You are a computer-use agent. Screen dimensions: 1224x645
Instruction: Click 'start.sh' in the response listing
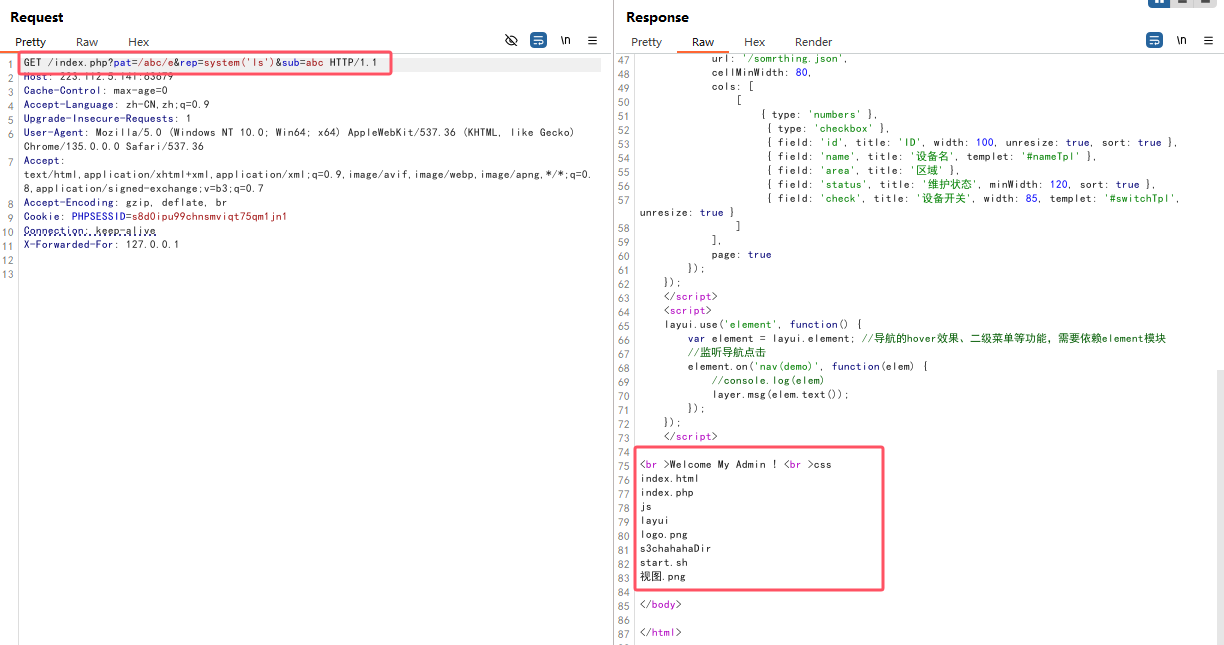[664, 562]
